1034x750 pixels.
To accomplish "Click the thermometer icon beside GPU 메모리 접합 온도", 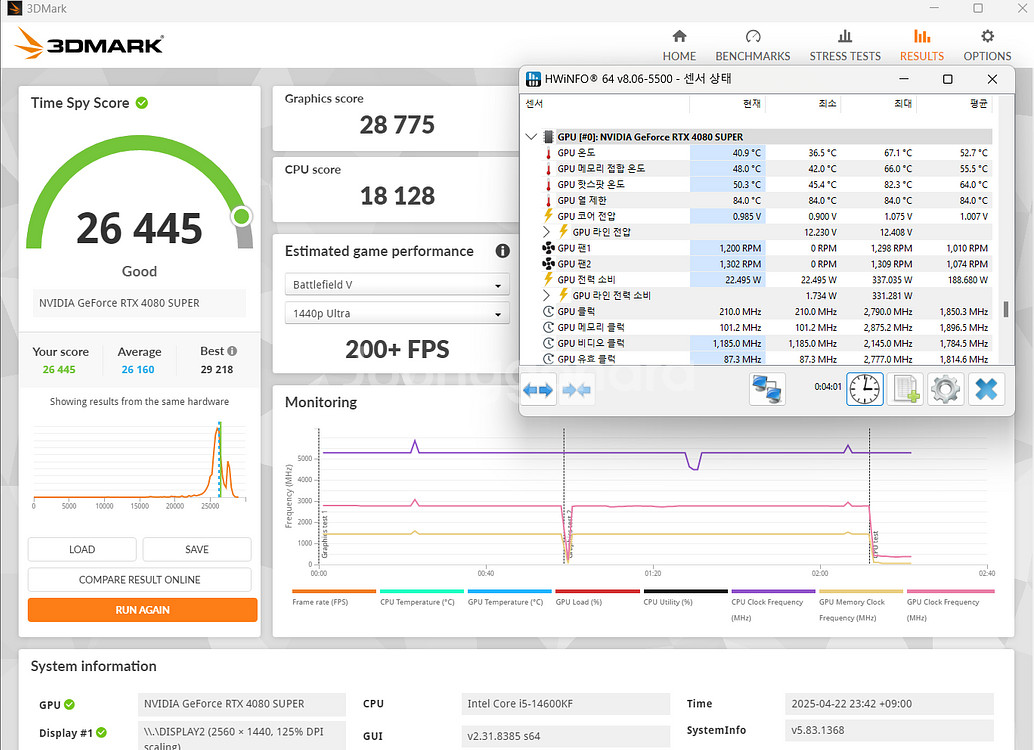I will 548,169.
